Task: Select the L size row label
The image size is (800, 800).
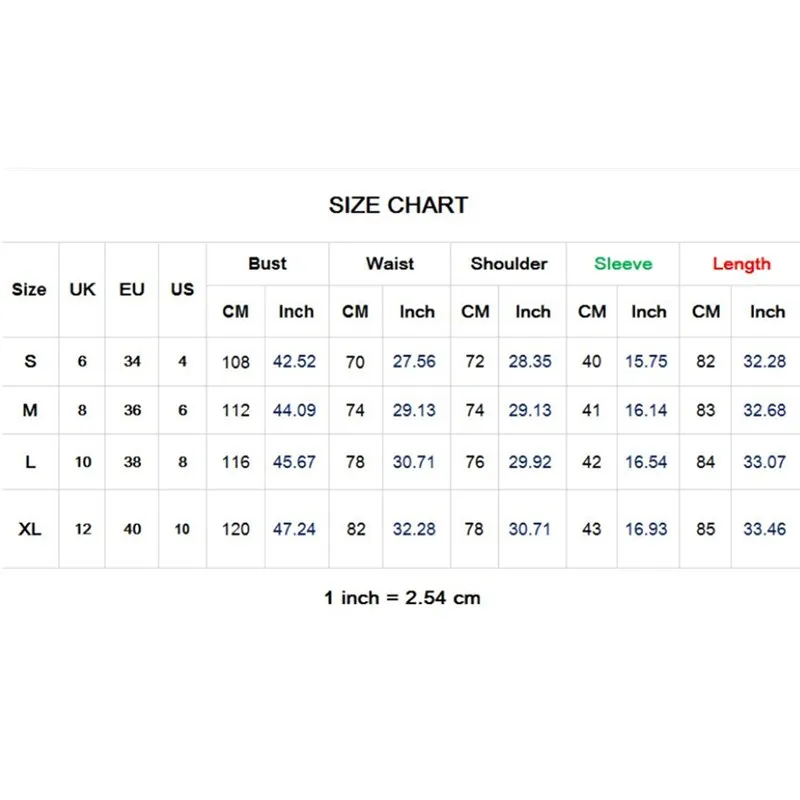Action: (30, 462)
